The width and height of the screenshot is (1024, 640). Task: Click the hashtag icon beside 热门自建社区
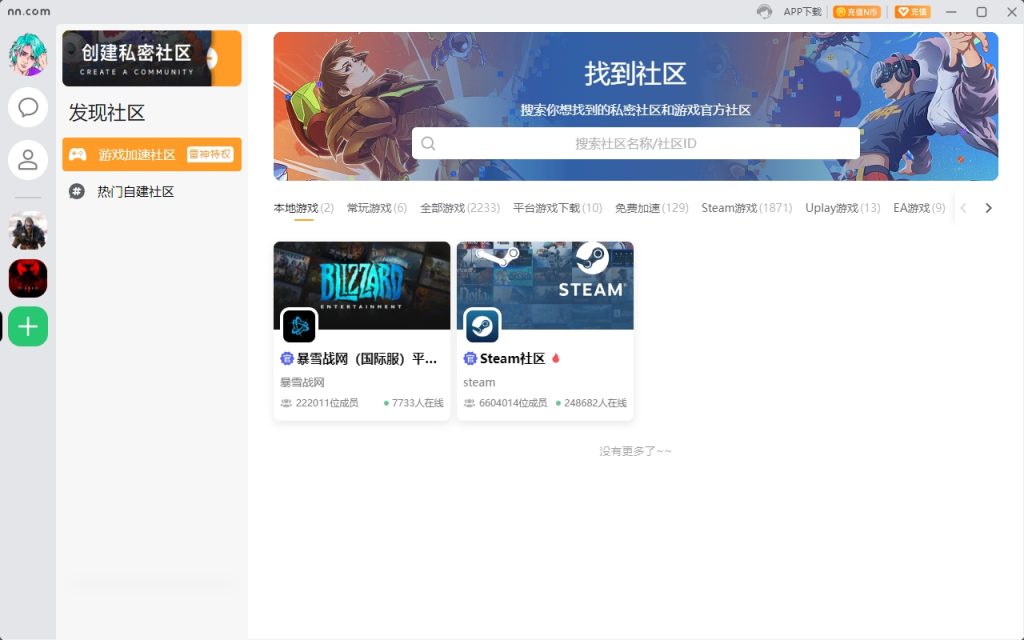pyautogui.click(x=77, y=191)
